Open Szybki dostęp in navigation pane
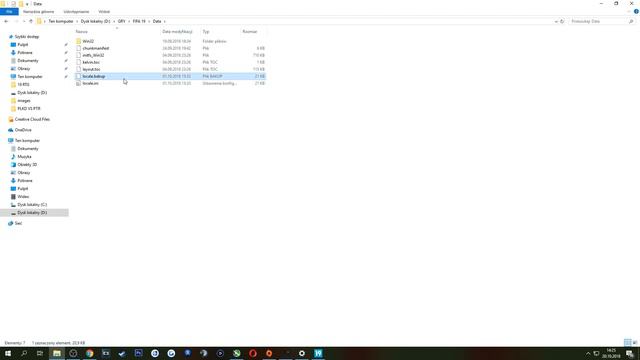Viewport: 640px width, 360px height. tap(27, 37)
